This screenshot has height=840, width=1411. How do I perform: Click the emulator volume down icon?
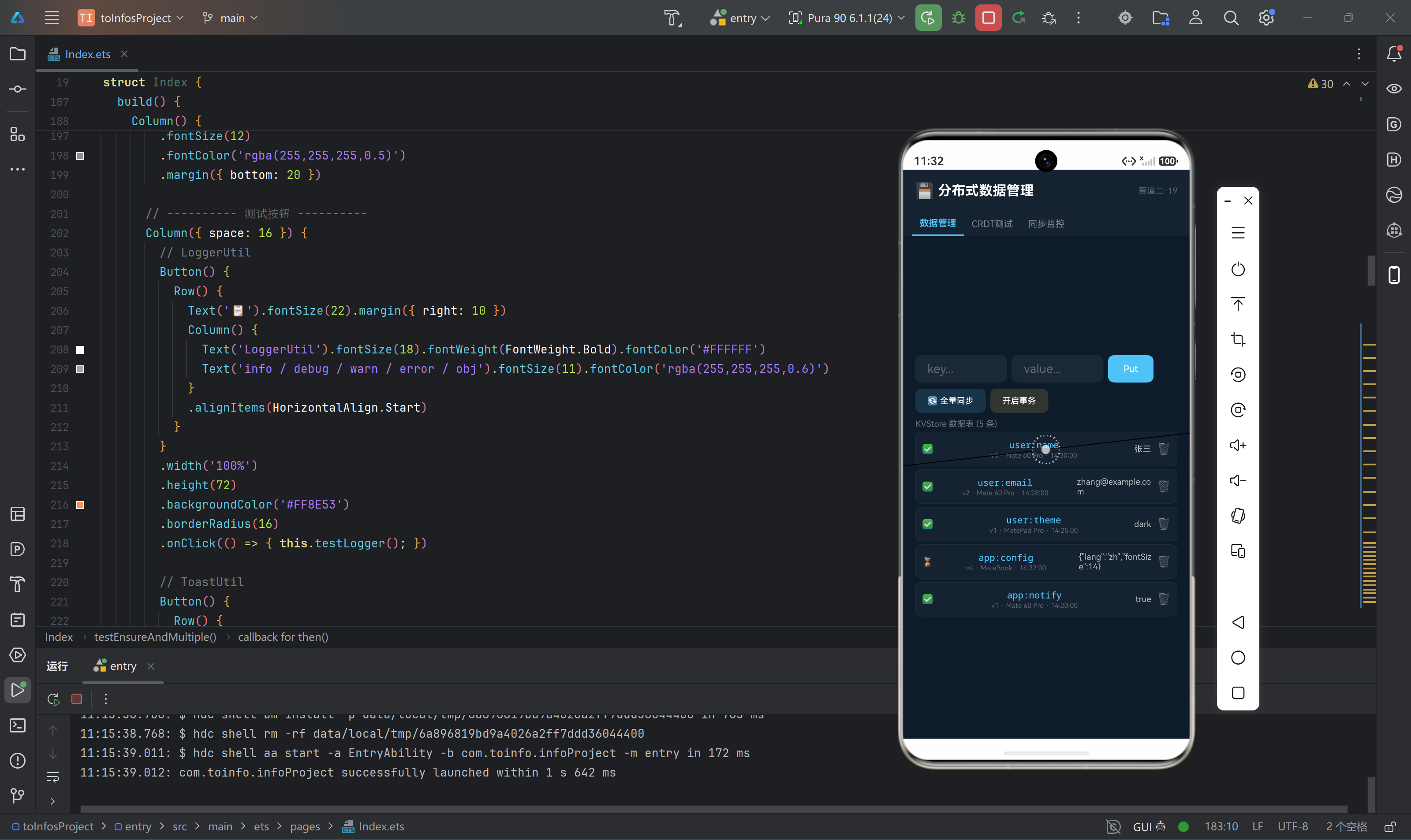1238,480
